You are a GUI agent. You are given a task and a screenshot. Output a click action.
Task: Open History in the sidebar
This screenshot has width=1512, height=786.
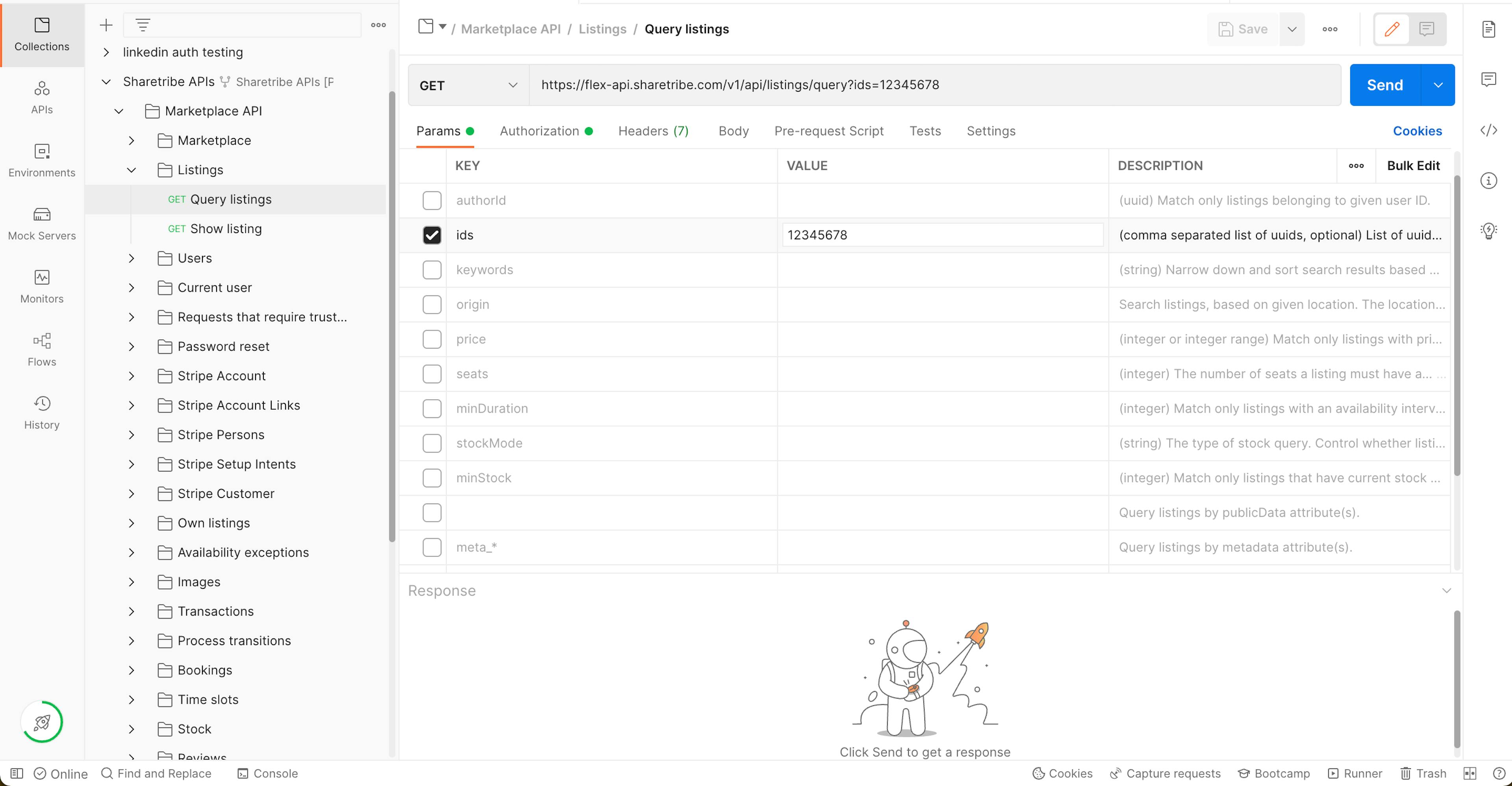(x=41, y=412)
